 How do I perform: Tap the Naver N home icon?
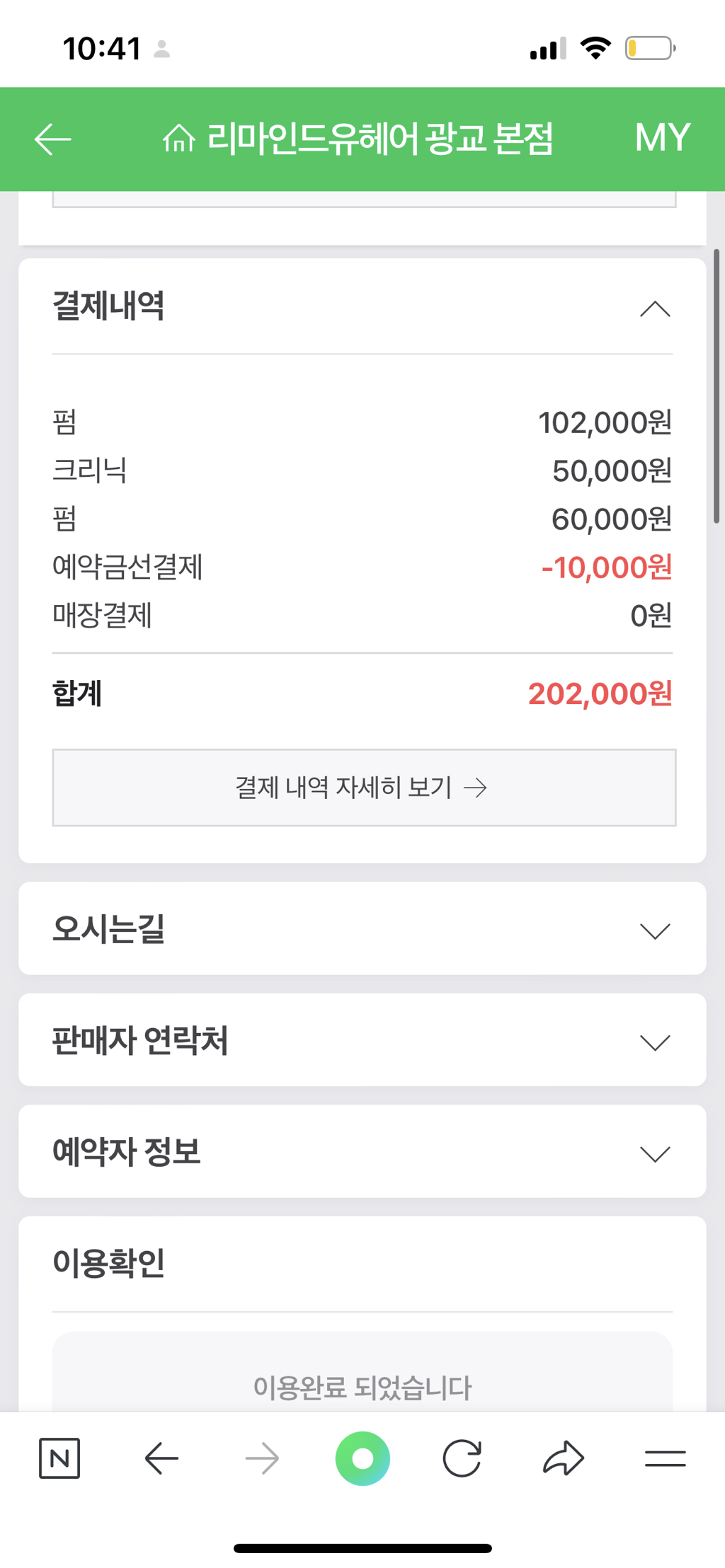[59, 1458]
